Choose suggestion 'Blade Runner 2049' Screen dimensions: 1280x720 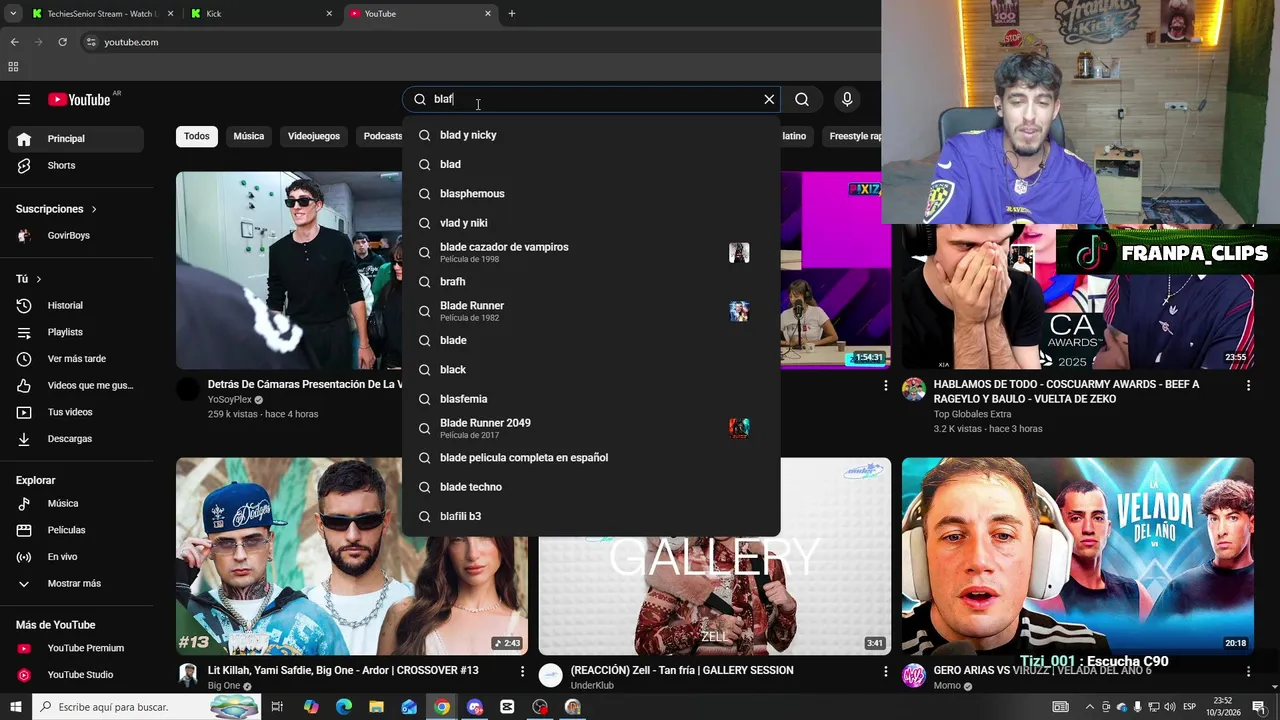(591, 428)
